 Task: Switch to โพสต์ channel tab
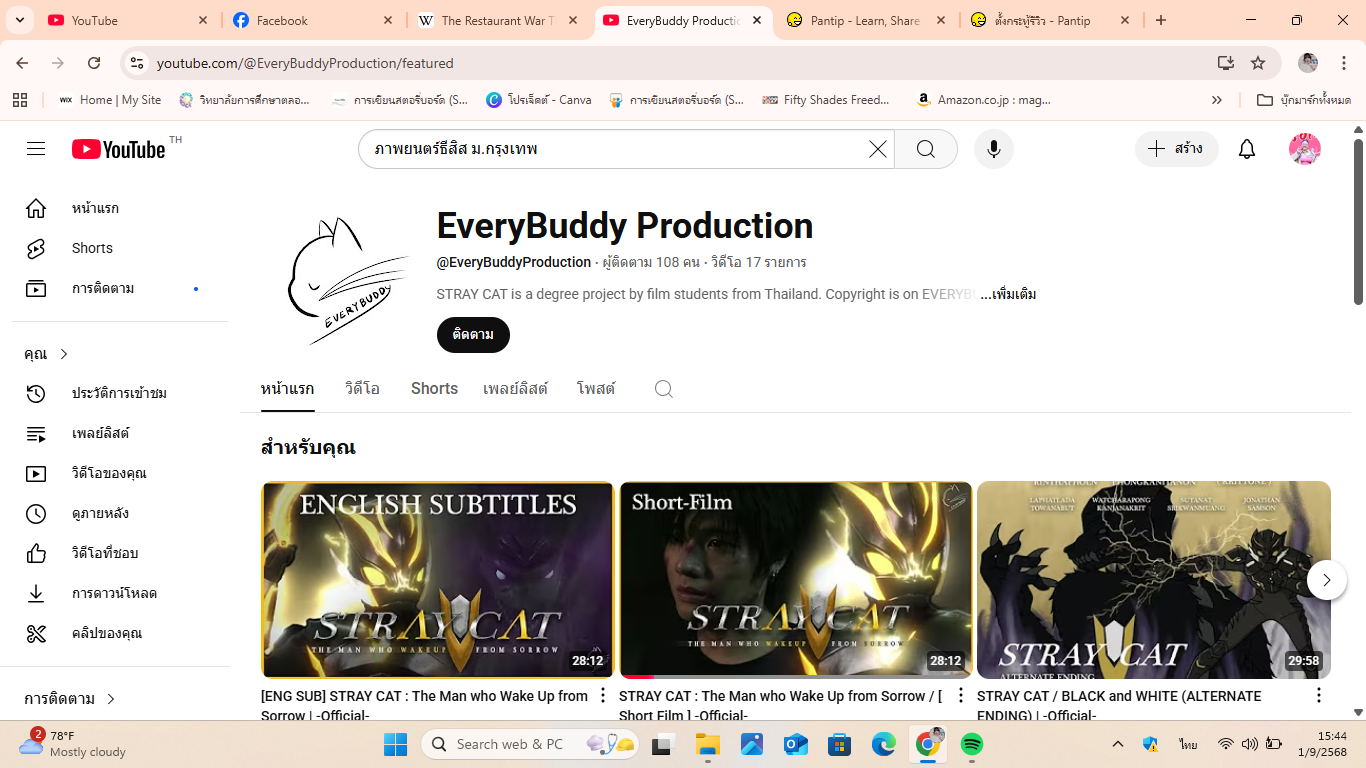point(596,389)
